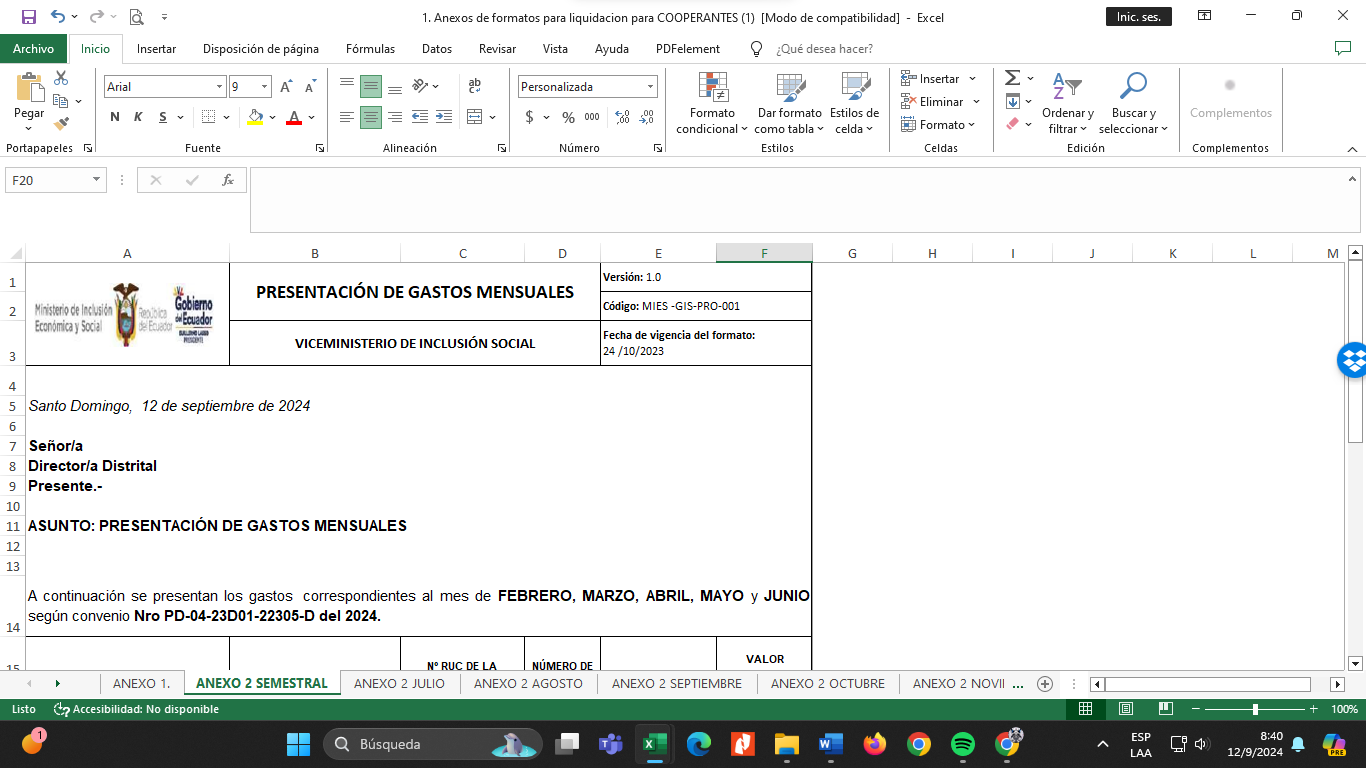Click the Inic. ses. sign-in button

click(1138, 17)
